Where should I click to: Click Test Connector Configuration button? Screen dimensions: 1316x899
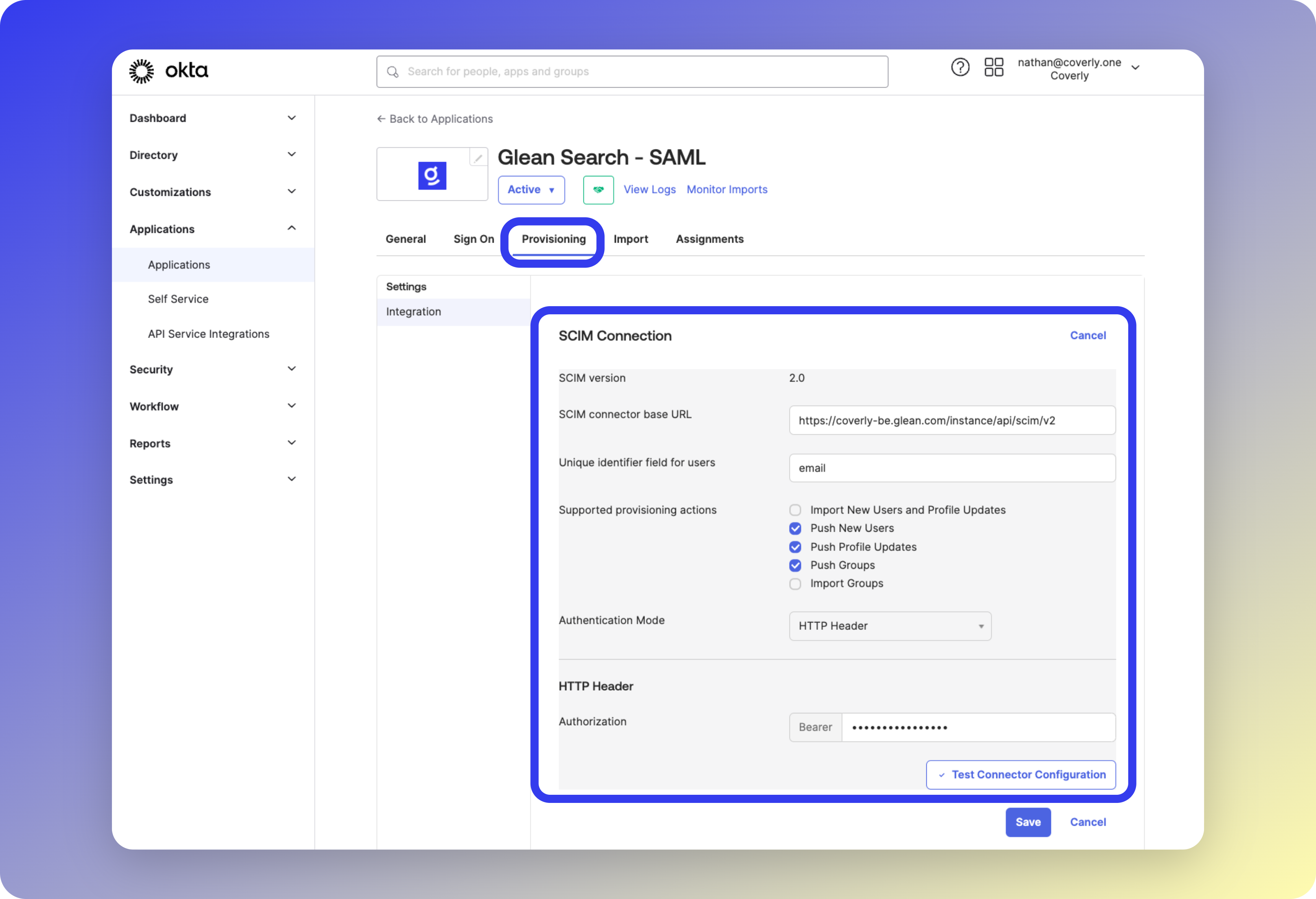[x=1020, y=774]
